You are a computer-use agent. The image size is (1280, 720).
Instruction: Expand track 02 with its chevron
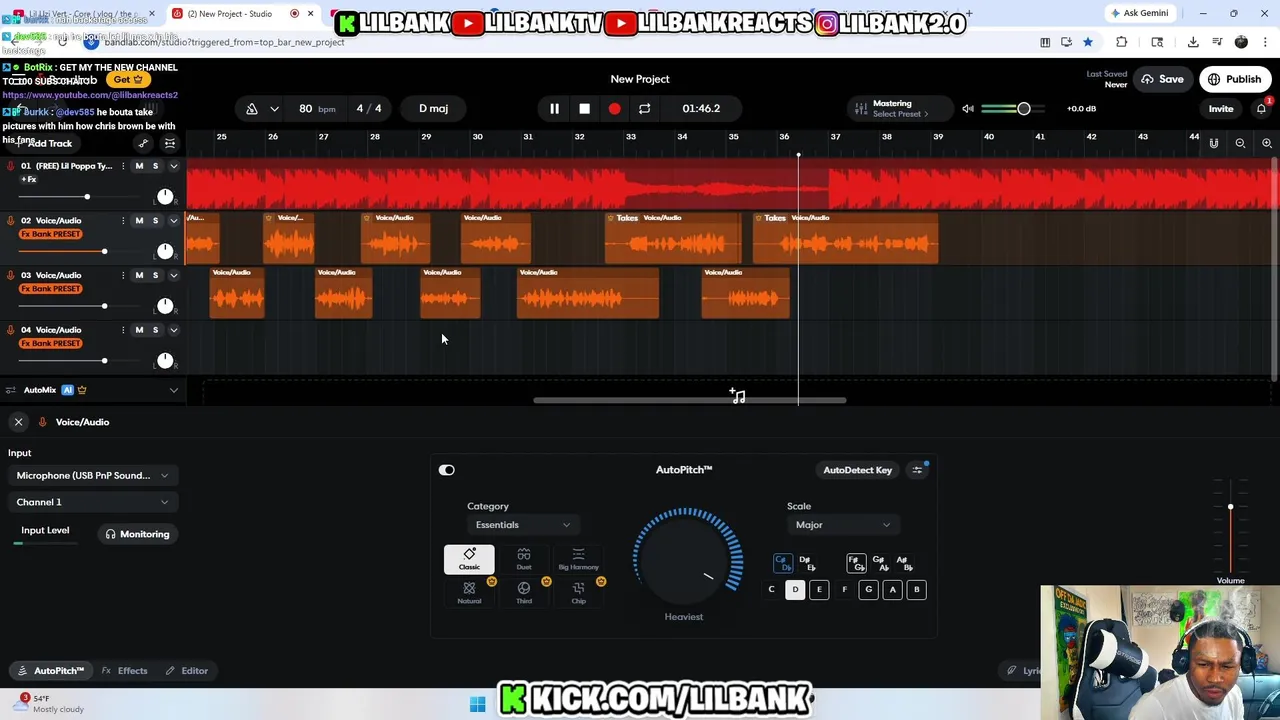(x=173, y=220)
